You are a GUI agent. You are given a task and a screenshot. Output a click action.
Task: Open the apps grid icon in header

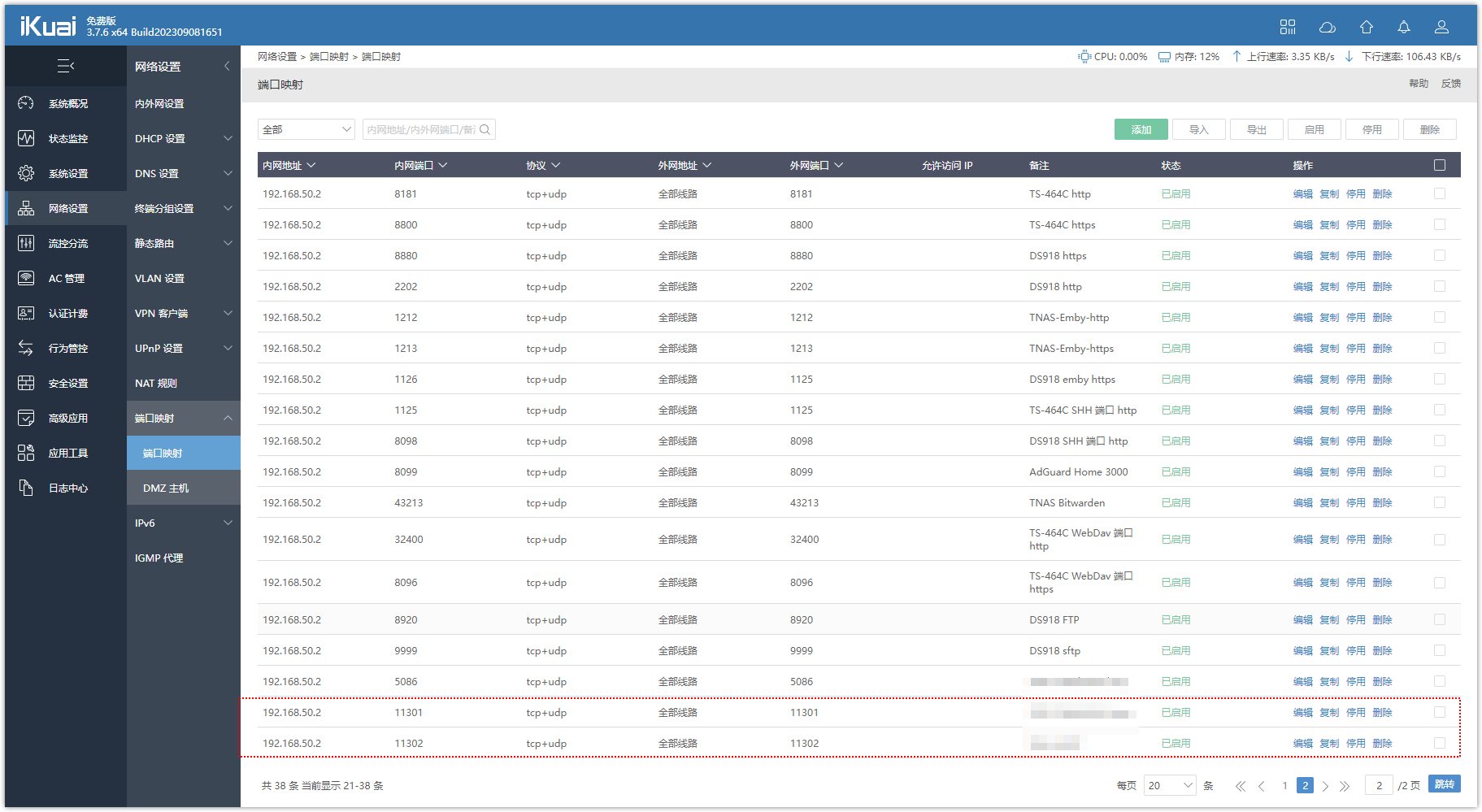1288,27
